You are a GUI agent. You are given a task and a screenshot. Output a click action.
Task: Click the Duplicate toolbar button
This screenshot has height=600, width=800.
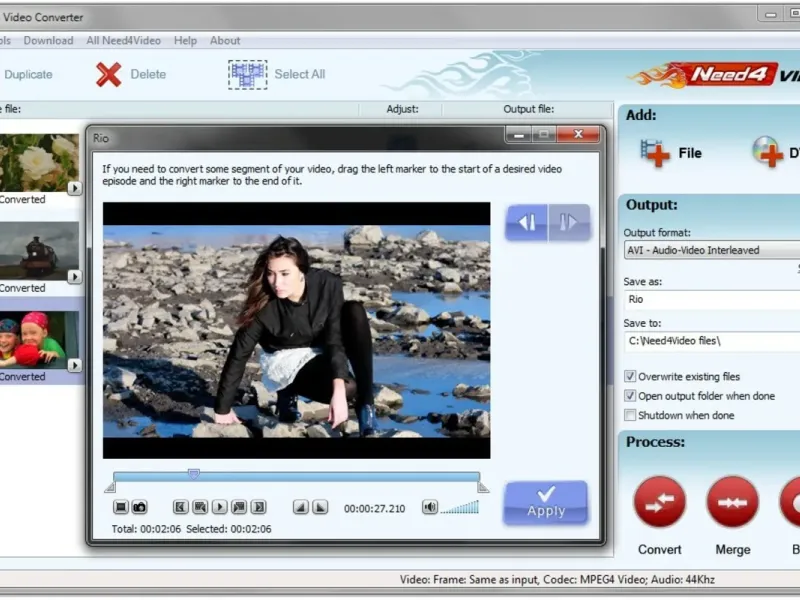tap(28, 74)
